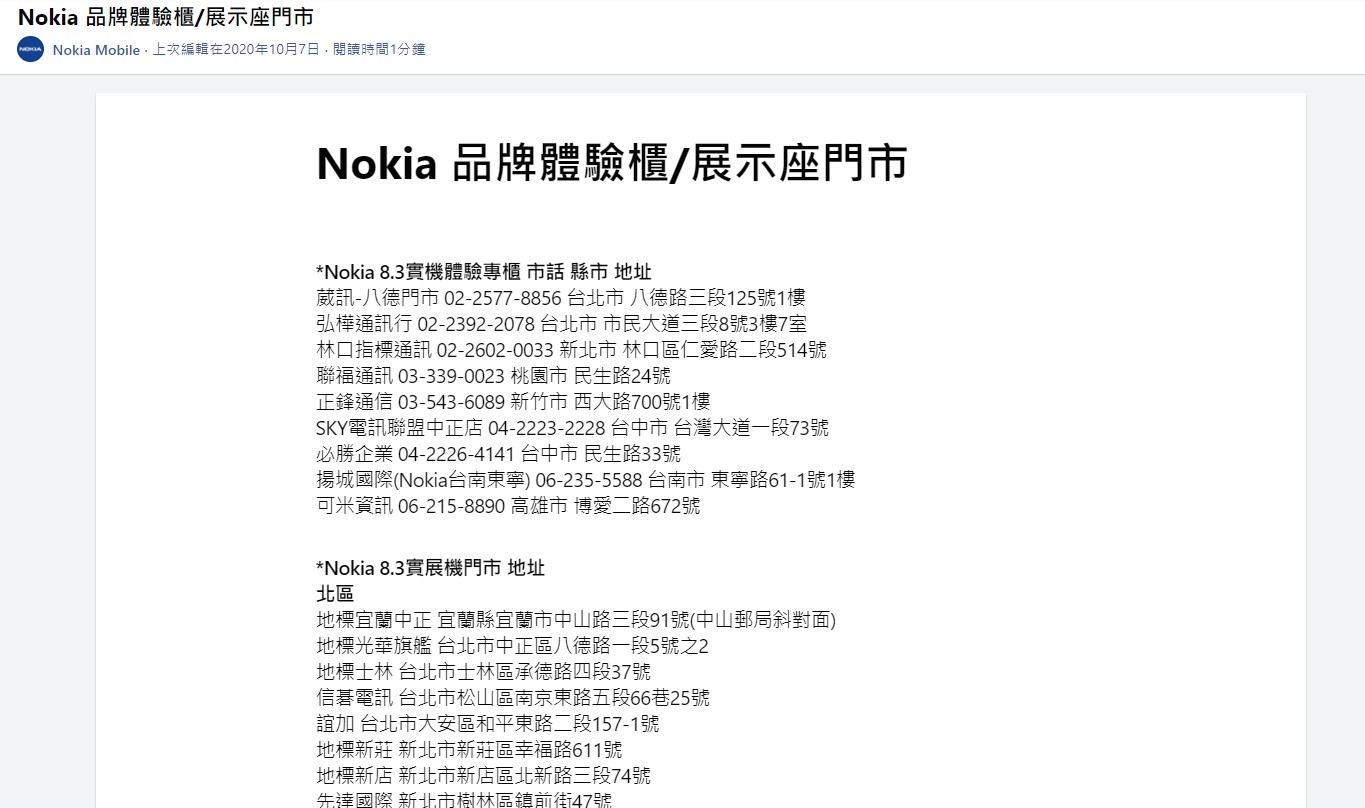Screen dimensions: 1365x808
Task: Click the 北區 section heading
Action: pyautogui.click(x=334, y=594)
